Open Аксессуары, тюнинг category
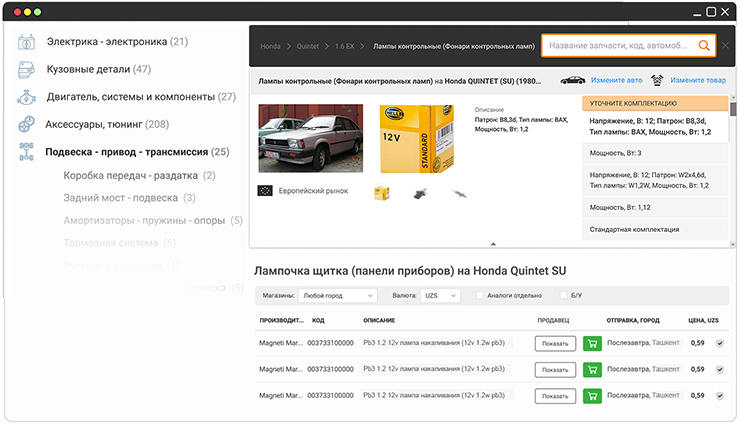This screenshot has width=740, height=430. [x=107, y=124]
